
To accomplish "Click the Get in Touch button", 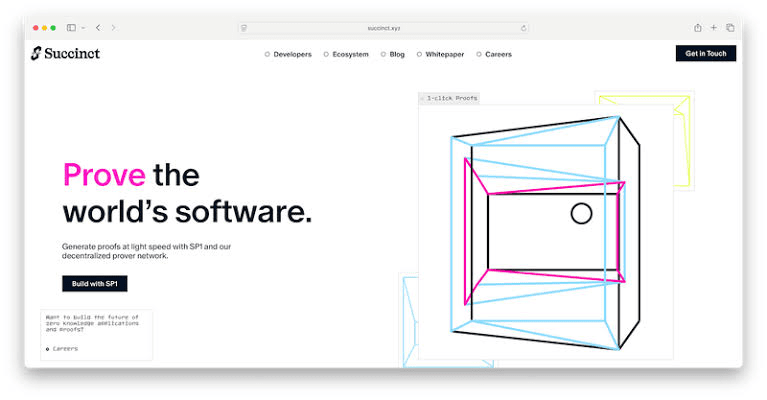I will (705, 53).
